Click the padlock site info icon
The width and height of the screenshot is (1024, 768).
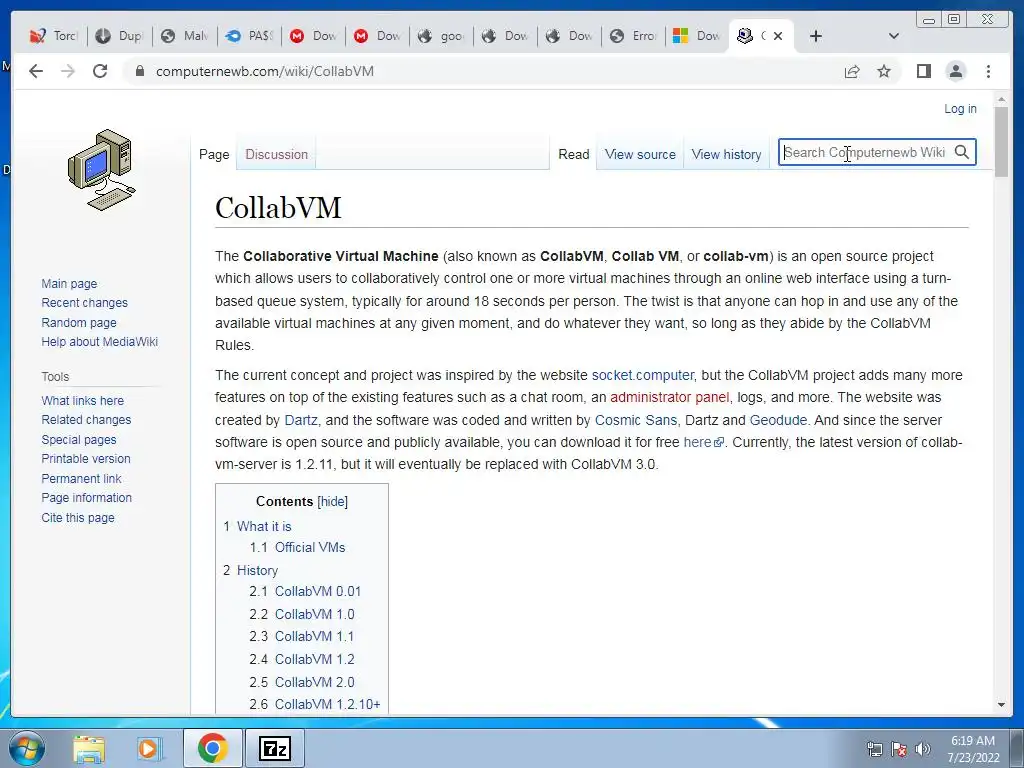(x=139, y=71)
